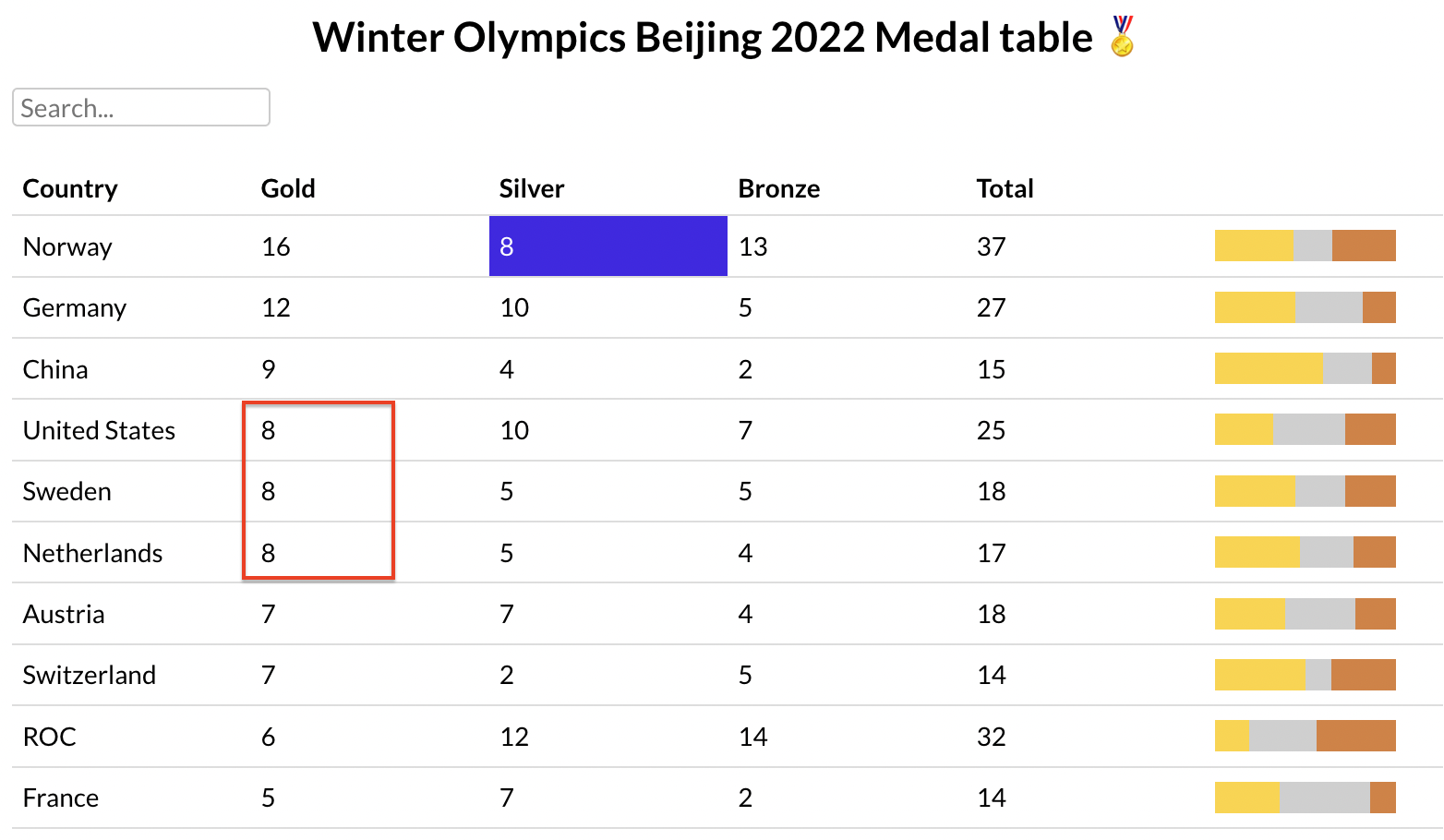This screenshot has width=1444, height=840.
Task: Select Sweden's gold medal count of 8
Action: [268, 491]
